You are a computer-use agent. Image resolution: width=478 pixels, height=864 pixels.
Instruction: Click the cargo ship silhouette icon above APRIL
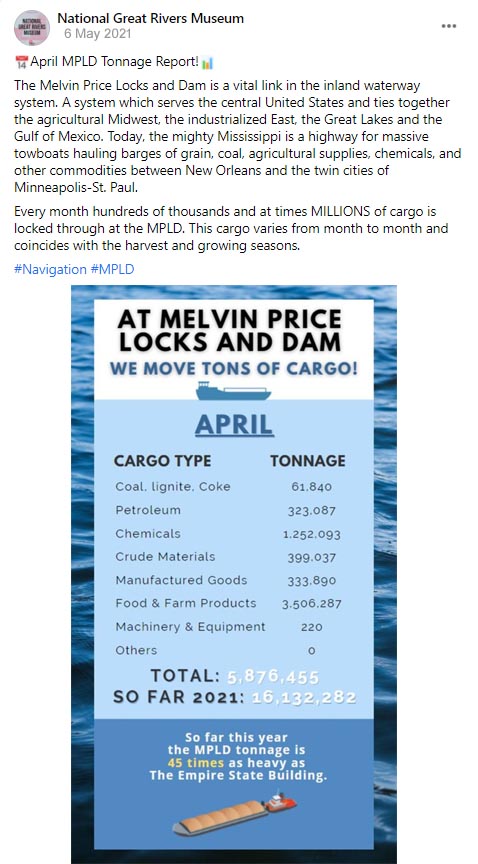(233, 391)
